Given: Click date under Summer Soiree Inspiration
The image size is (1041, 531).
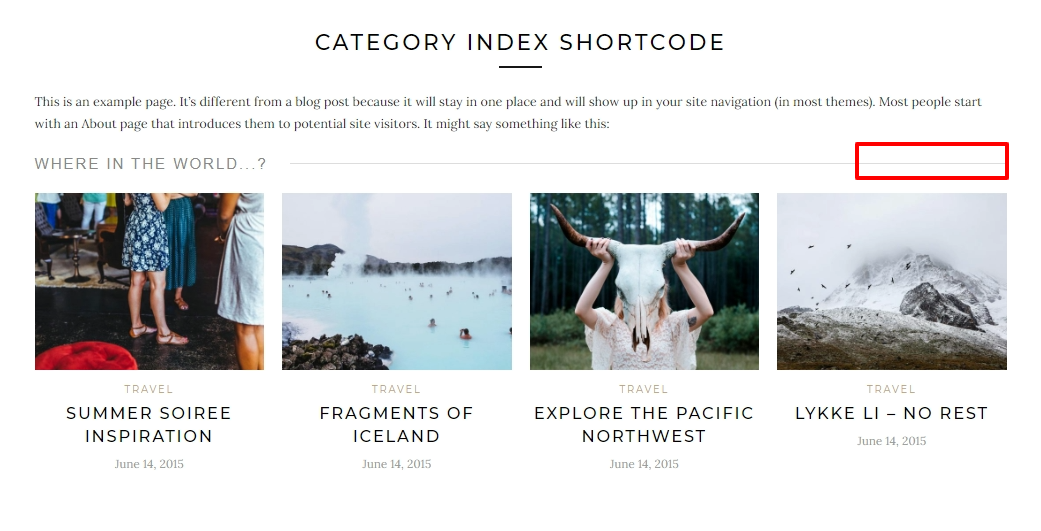Looking at the screenshot, I should (x=149, y=464).
